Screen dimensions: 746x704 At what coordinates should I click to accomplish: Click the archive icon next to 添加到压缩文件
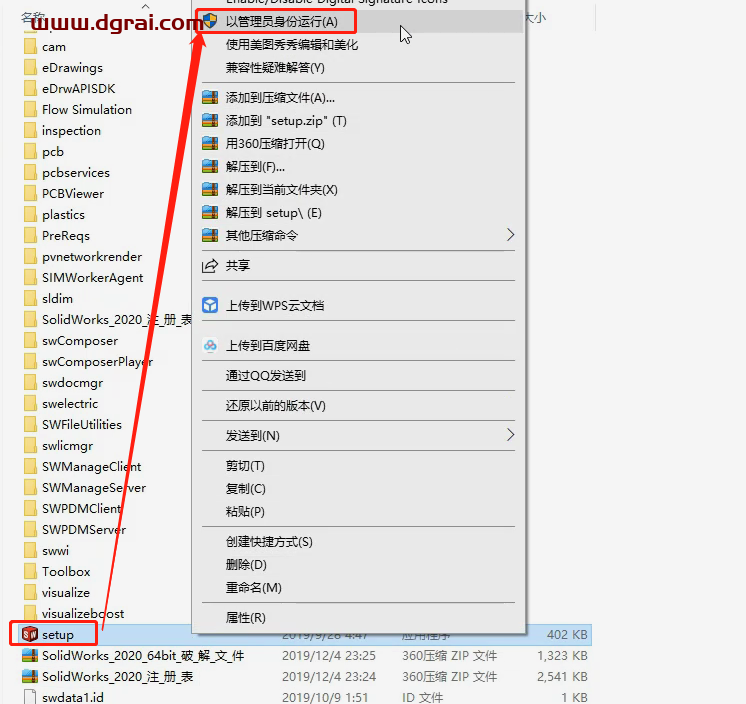pyautogui.click(x=210, y=98)
